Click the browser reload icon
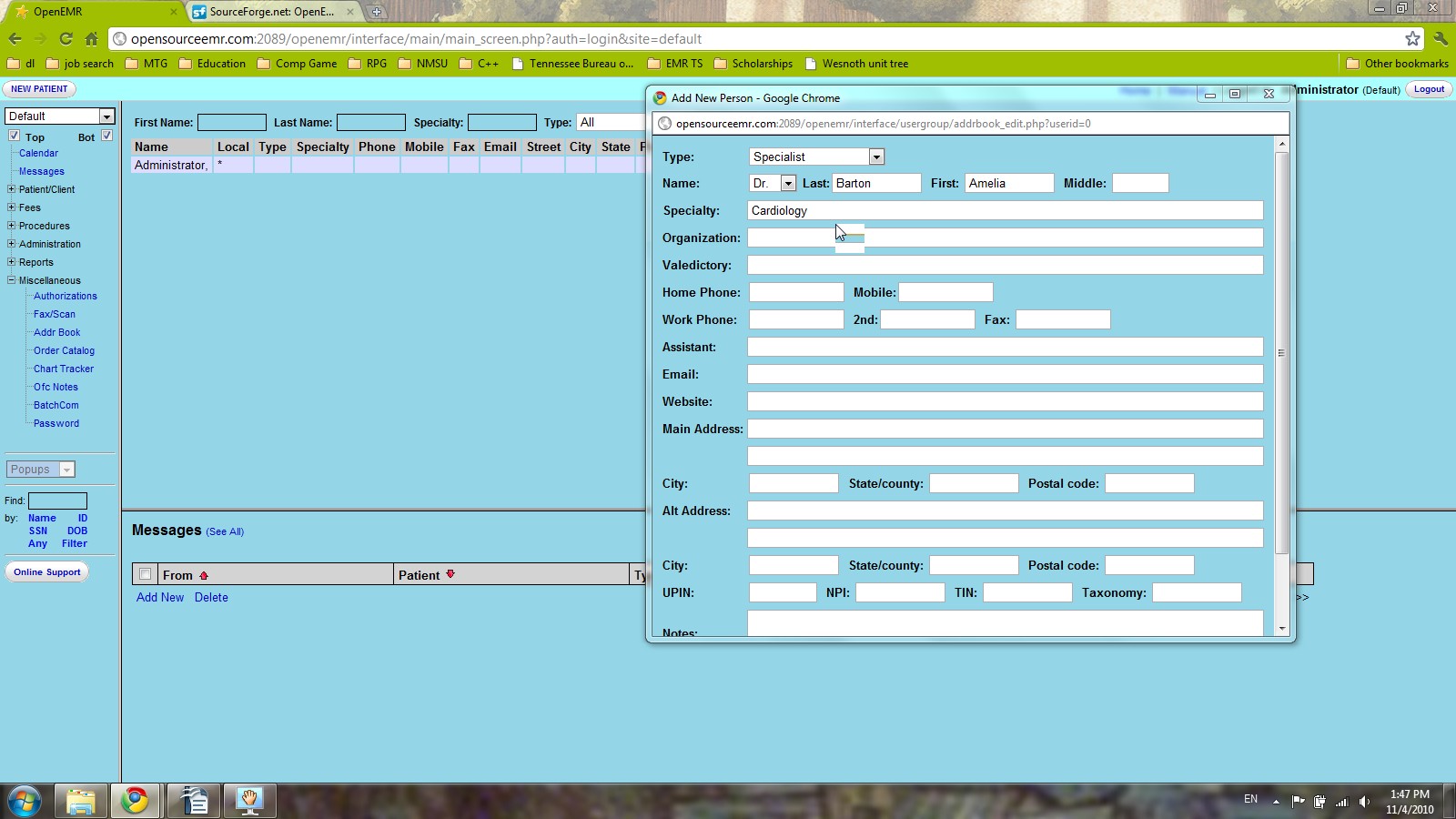 66,38
